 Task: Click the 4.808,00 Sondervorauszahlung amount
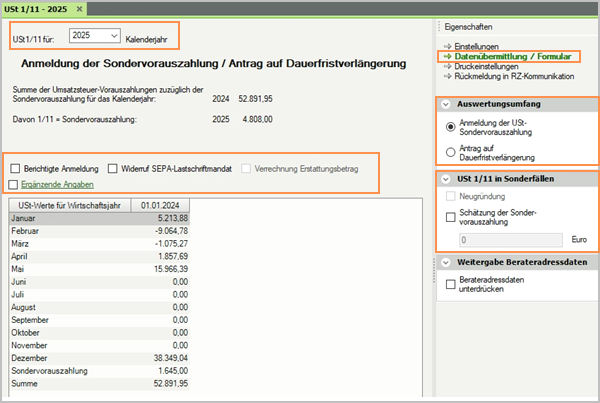click(258, 119)
